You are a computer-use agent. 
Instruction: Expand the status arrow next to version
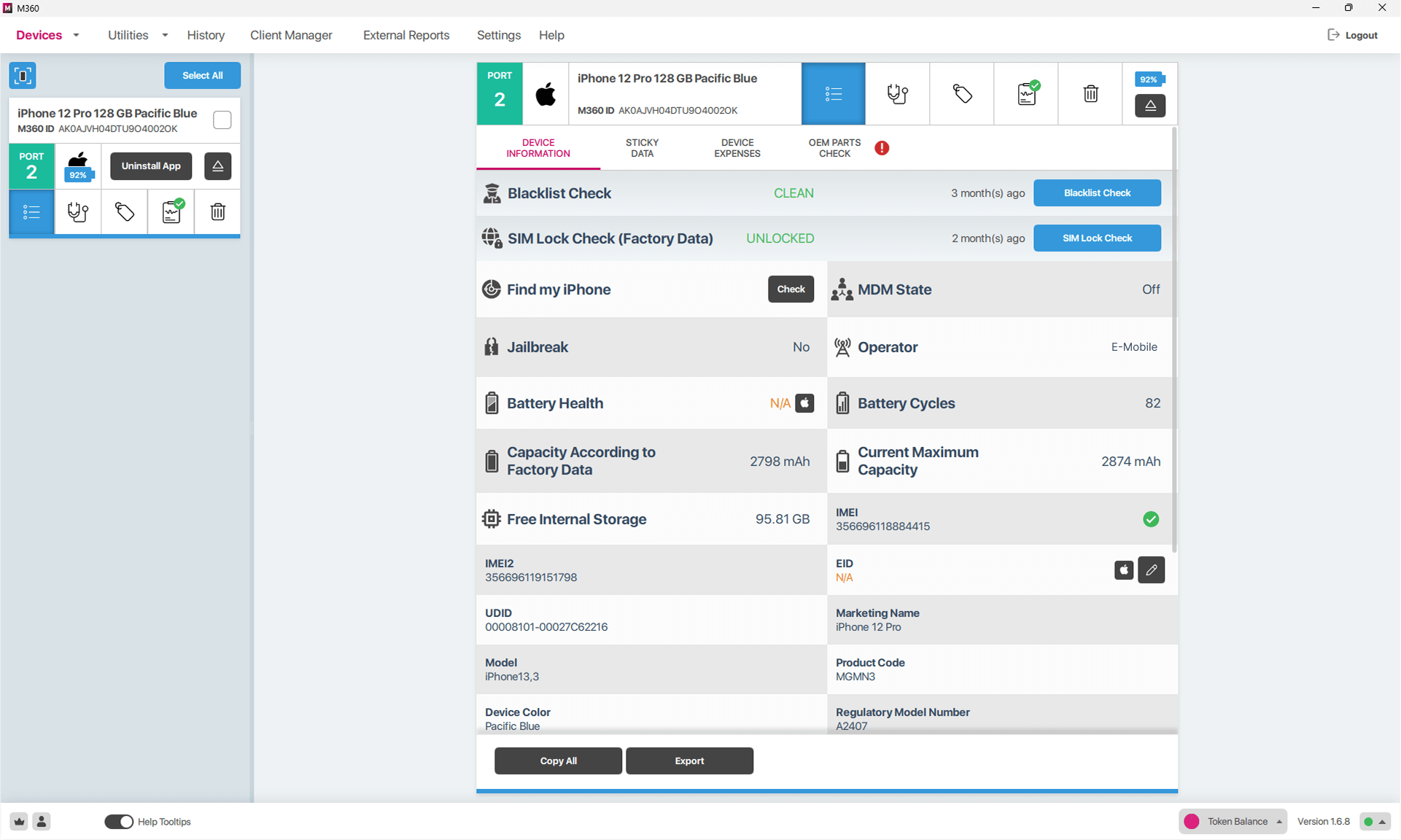coord(1382,822)
